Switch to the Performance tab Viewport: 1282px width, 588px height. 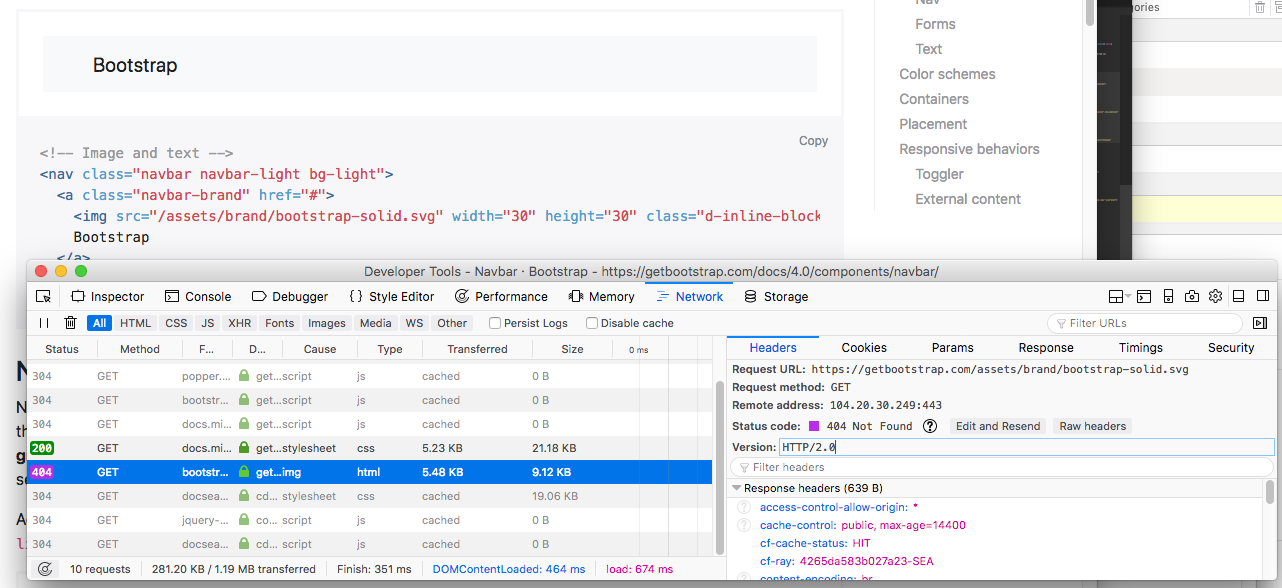tap(502, 297)
